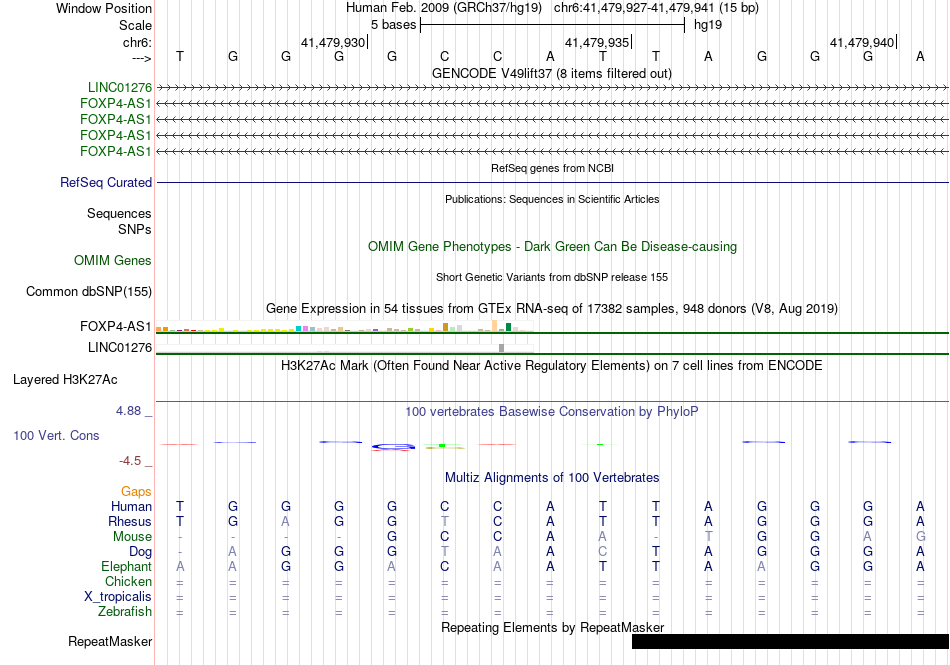Click the black RepeatMasker repeat block
950x665 pixels.
pos(790,641)
